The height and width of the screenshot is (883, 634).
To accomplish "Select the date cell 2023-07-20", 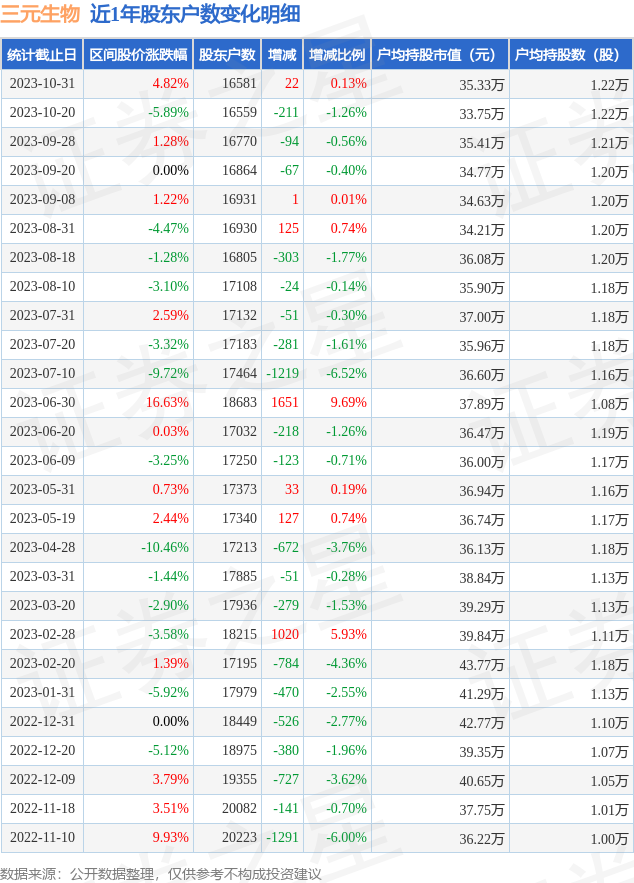I will (x=42, y=345).
